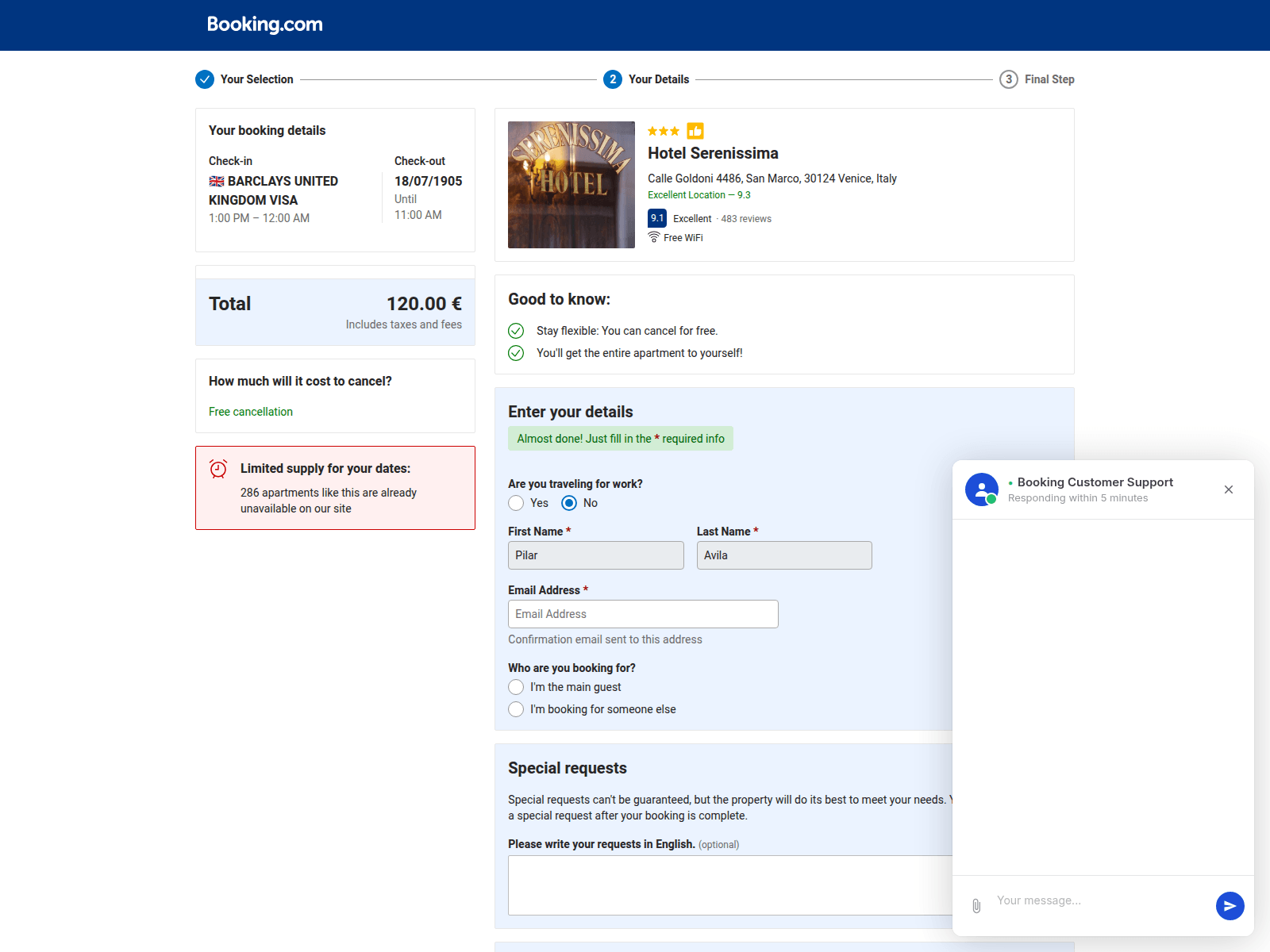Click the Your Selection checkmark step icon

click(x=205, y=79)
